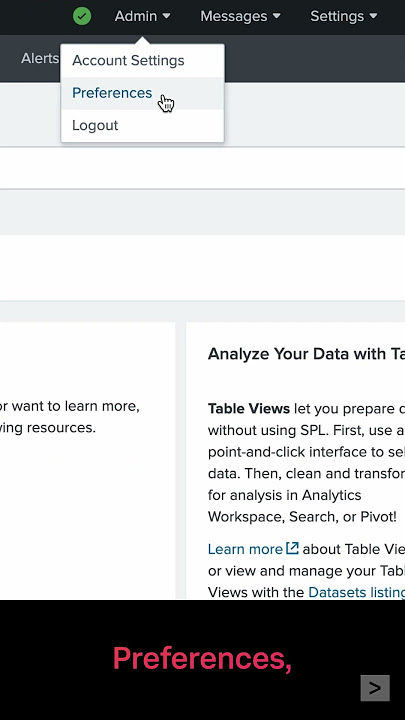Screen dimensions: 405x720
Task: Click the external link icon beside Learn more
Action: (292, 548)
